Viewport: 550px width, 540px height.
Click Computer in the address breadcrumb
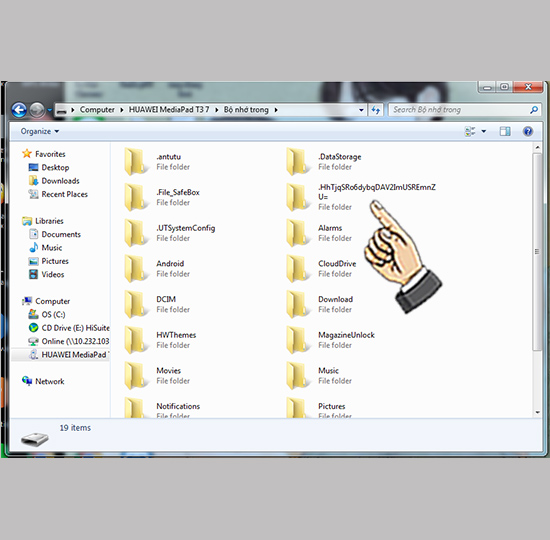(x=97, y=110)
